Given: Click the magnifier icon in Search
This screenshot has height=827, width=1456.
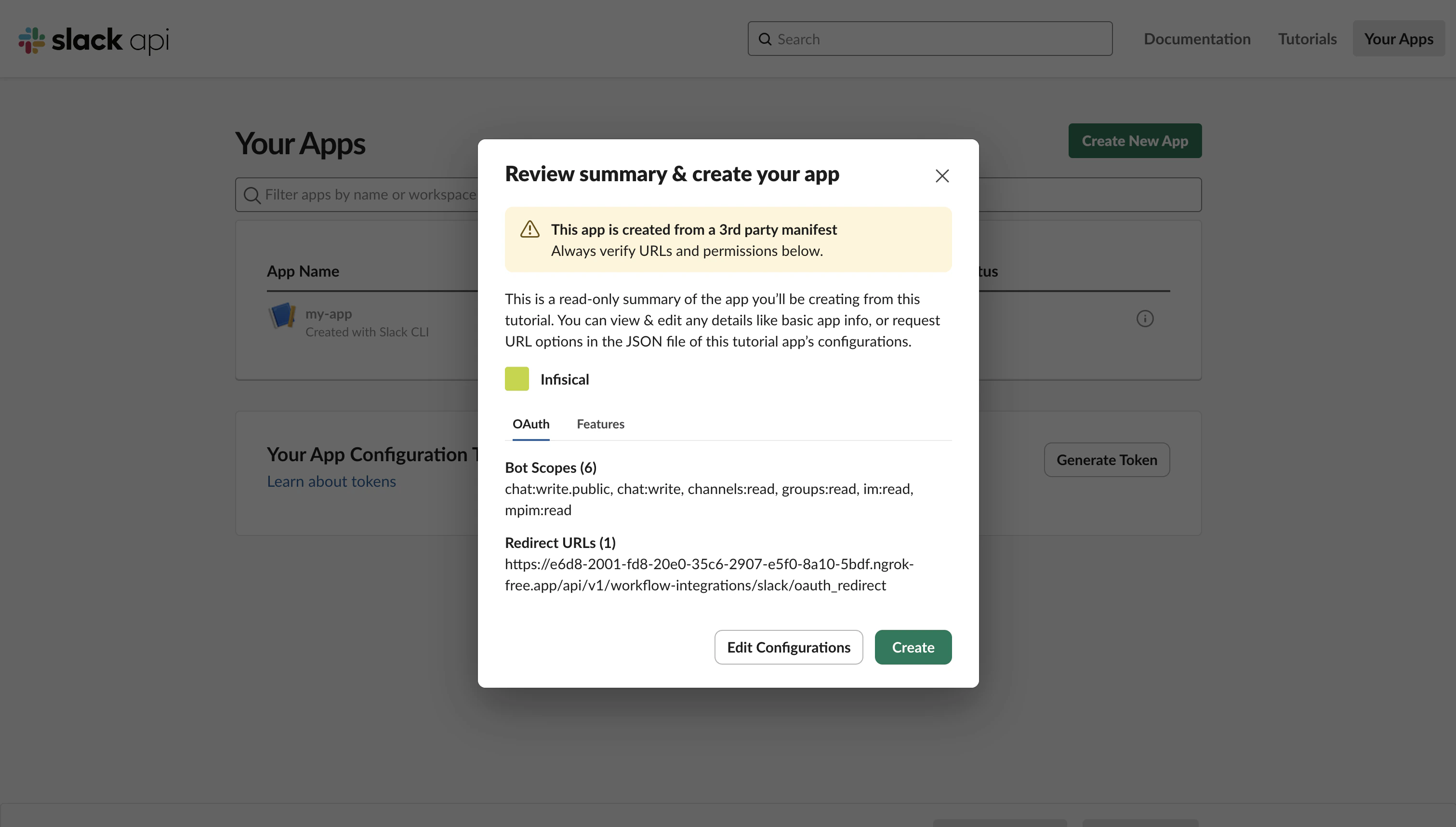Looking at the screenshot, I should [765, 39].
